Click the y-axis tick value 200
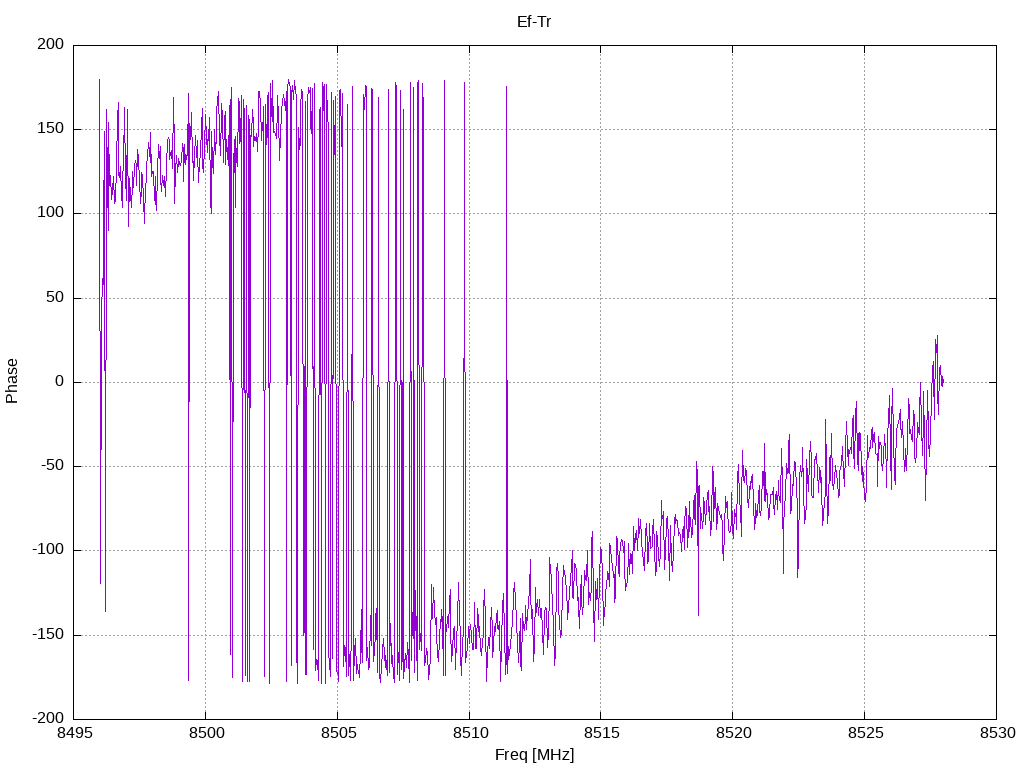1024x768 pixels. tap(51, 44)
